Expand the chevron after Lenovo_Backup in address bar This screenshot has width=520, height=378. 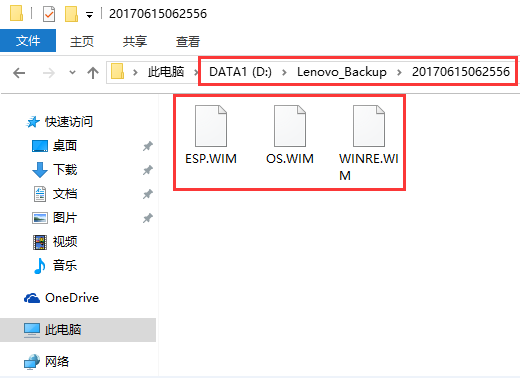pyautogui.click(x=399, y=72)
